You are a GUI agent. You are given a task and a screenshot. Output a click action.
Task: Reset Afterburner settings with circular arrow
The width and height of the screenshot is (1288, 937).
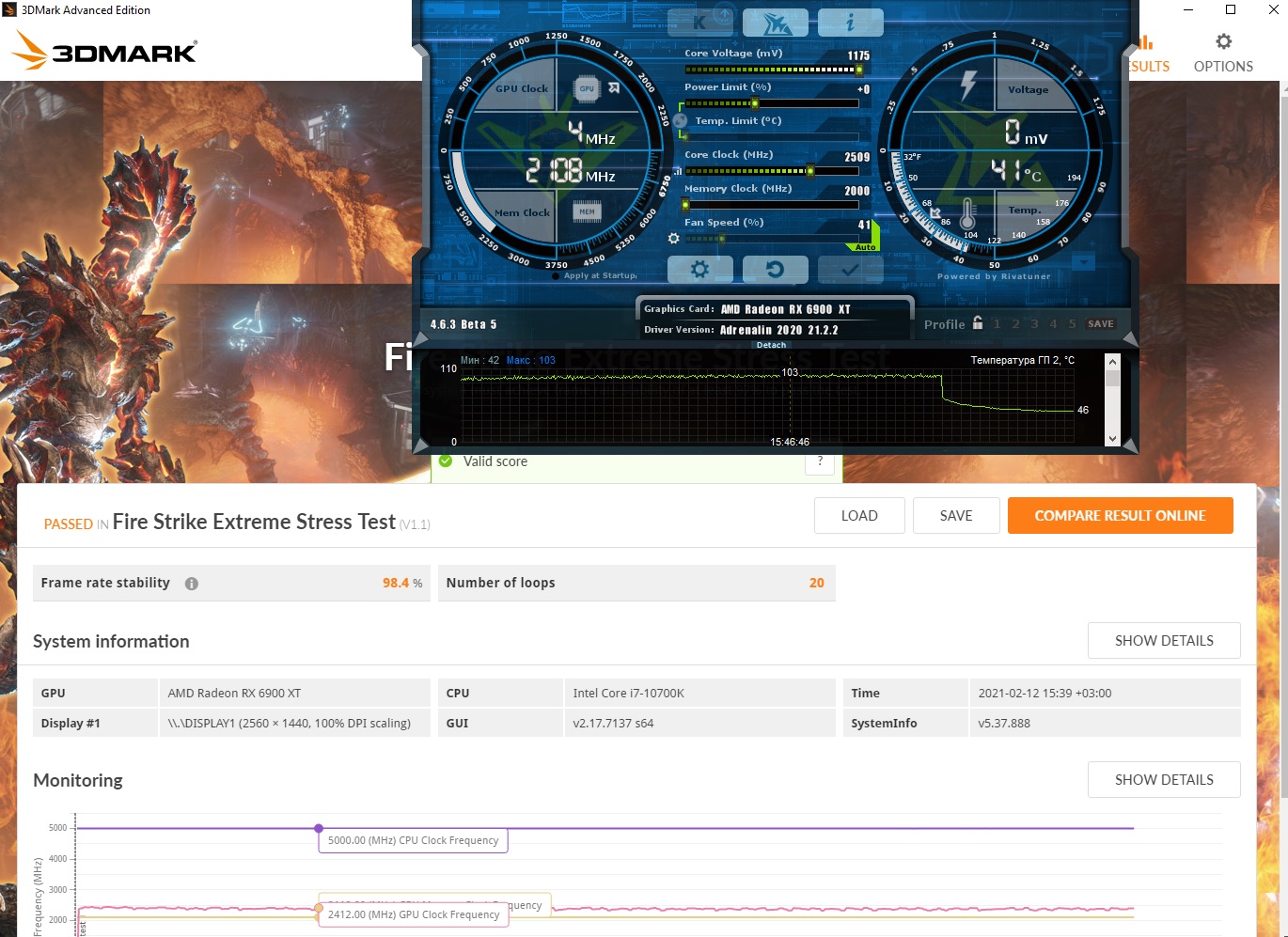click(x=776, y=270)
